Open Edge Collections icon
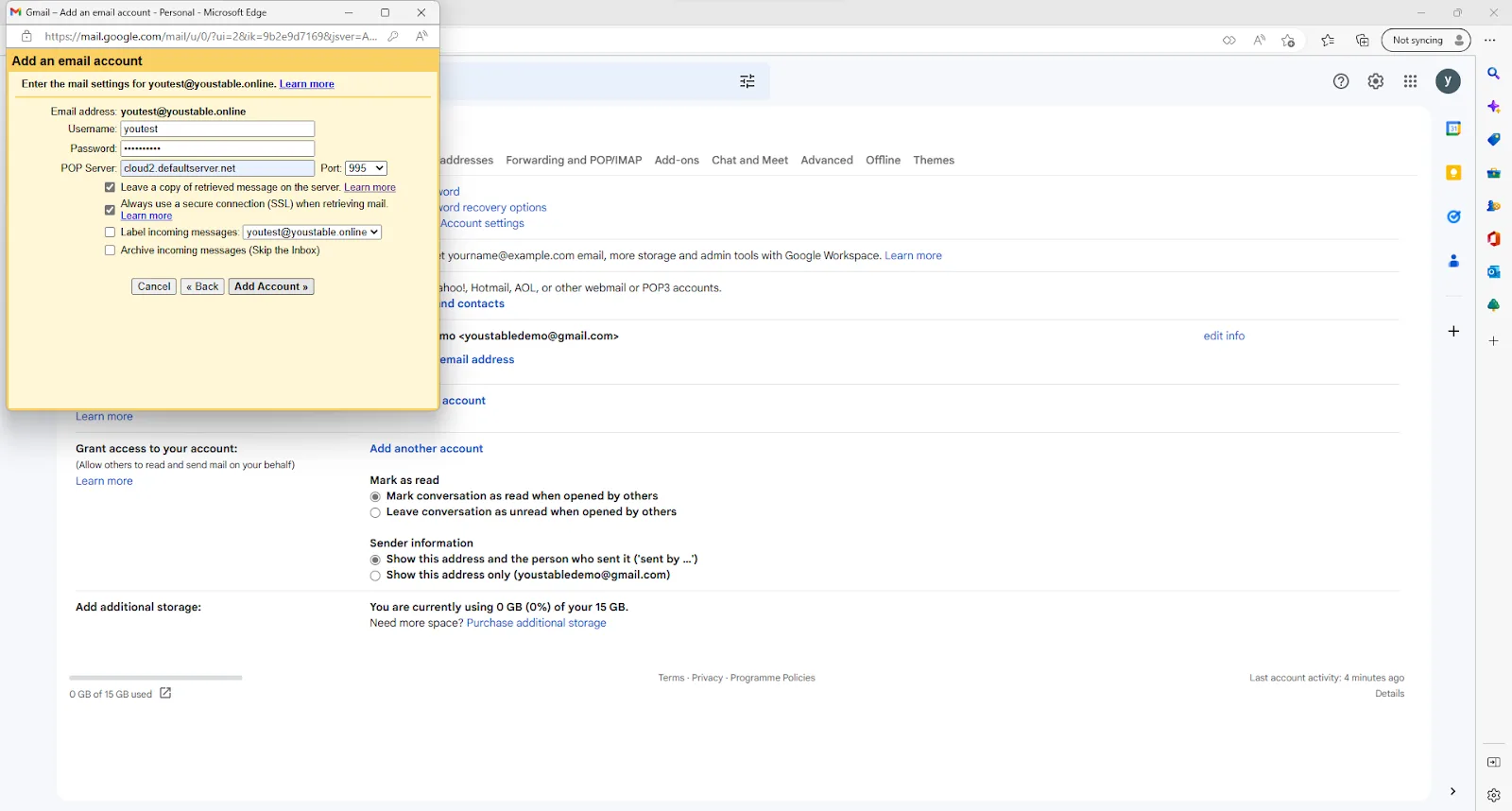 pyautogui.click(x=1362, y=40)
